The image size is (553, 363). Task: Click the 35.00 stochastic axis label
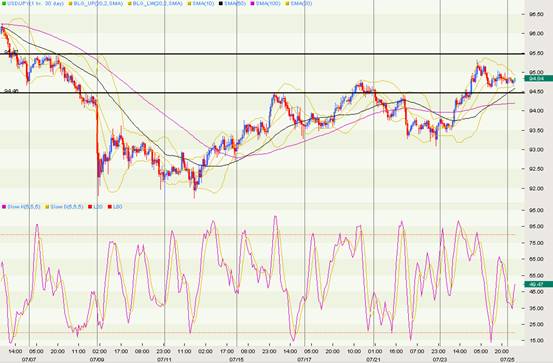click(536, 308)
